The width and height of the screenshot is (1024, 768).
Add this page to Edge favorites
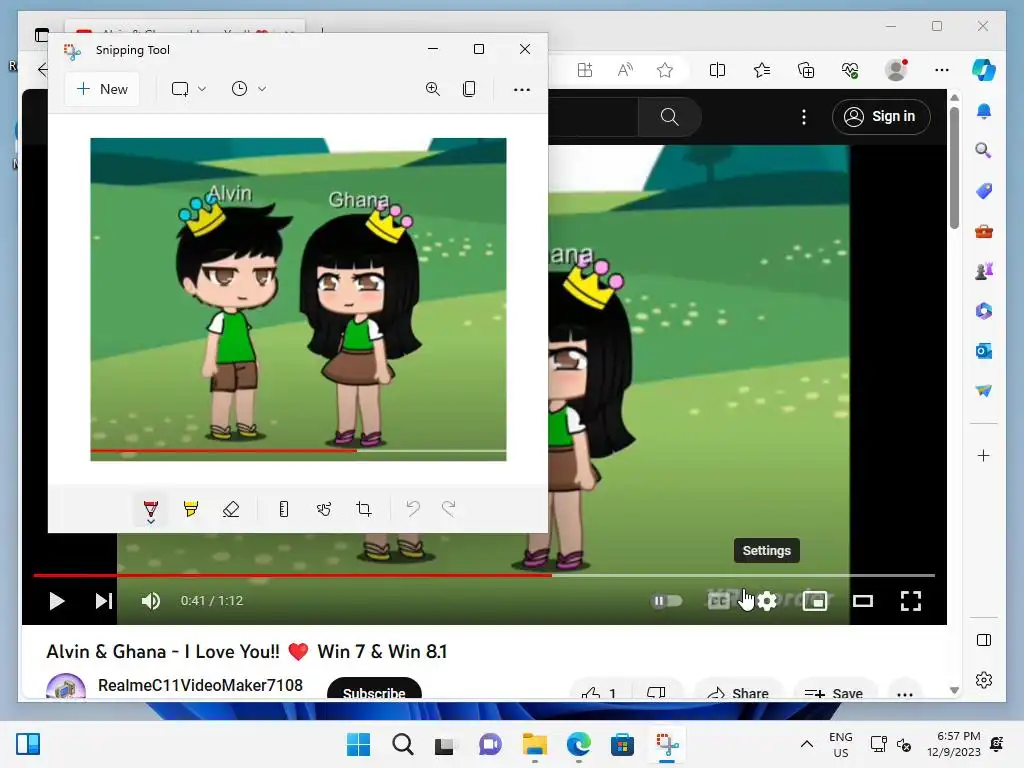(665, 70)
